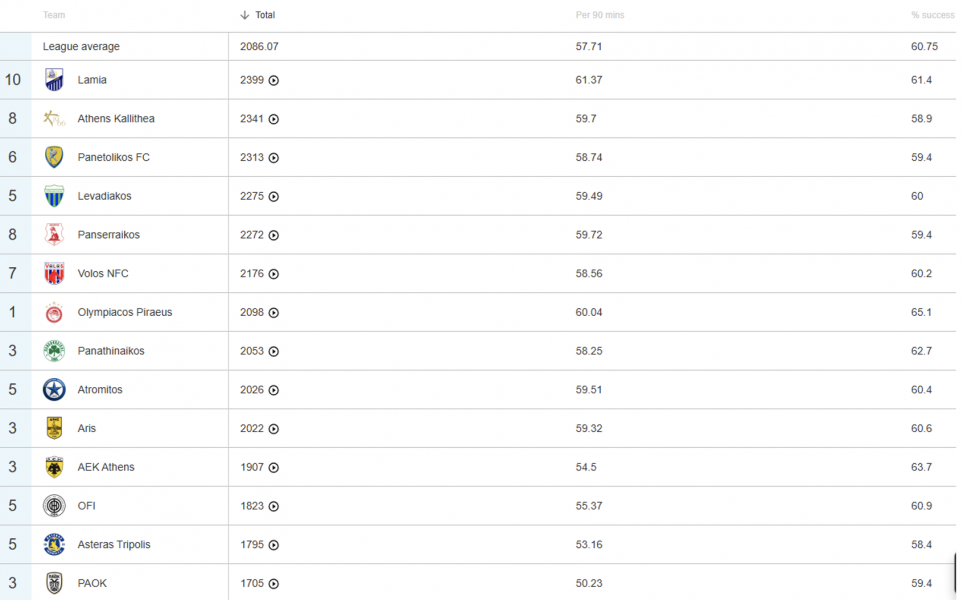Image resolution: width=963 pixels, height=600 pixels.
Task: Sort by % success column header
Action: [932, 15]
